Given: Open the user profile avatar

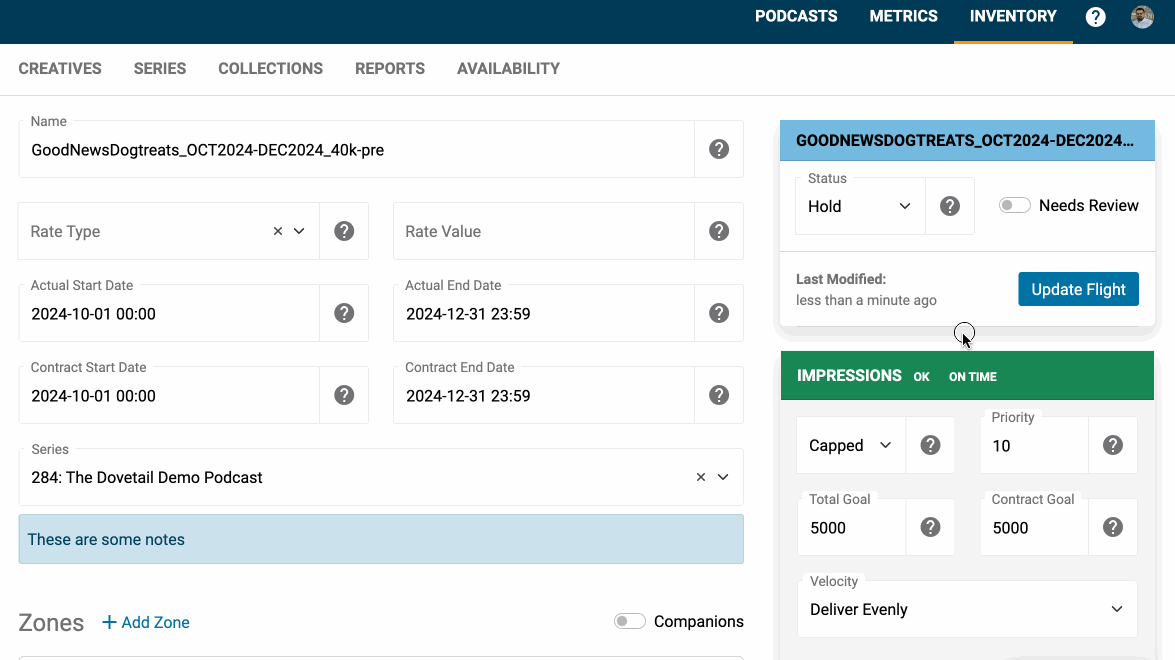Looking at the screenshot, I should (x=1142, y=17).
